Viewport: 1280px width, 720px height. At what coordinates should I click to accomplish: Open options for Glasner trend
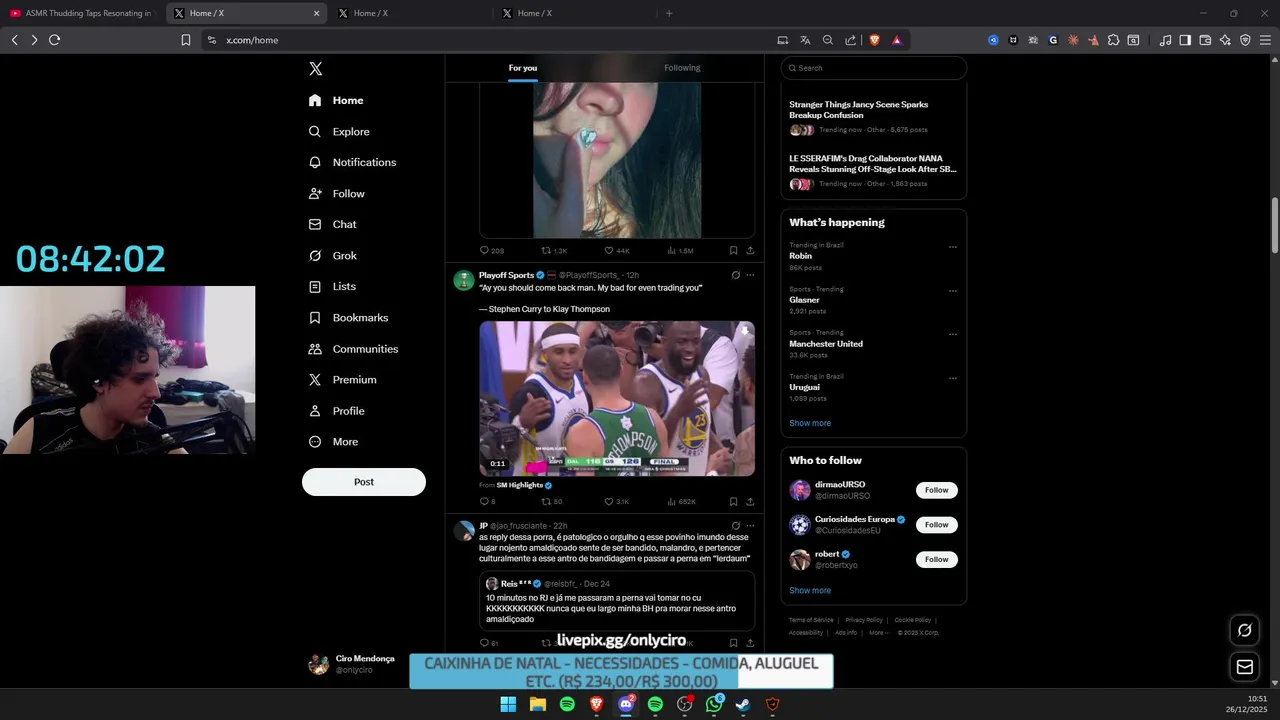tap(953, 291)
